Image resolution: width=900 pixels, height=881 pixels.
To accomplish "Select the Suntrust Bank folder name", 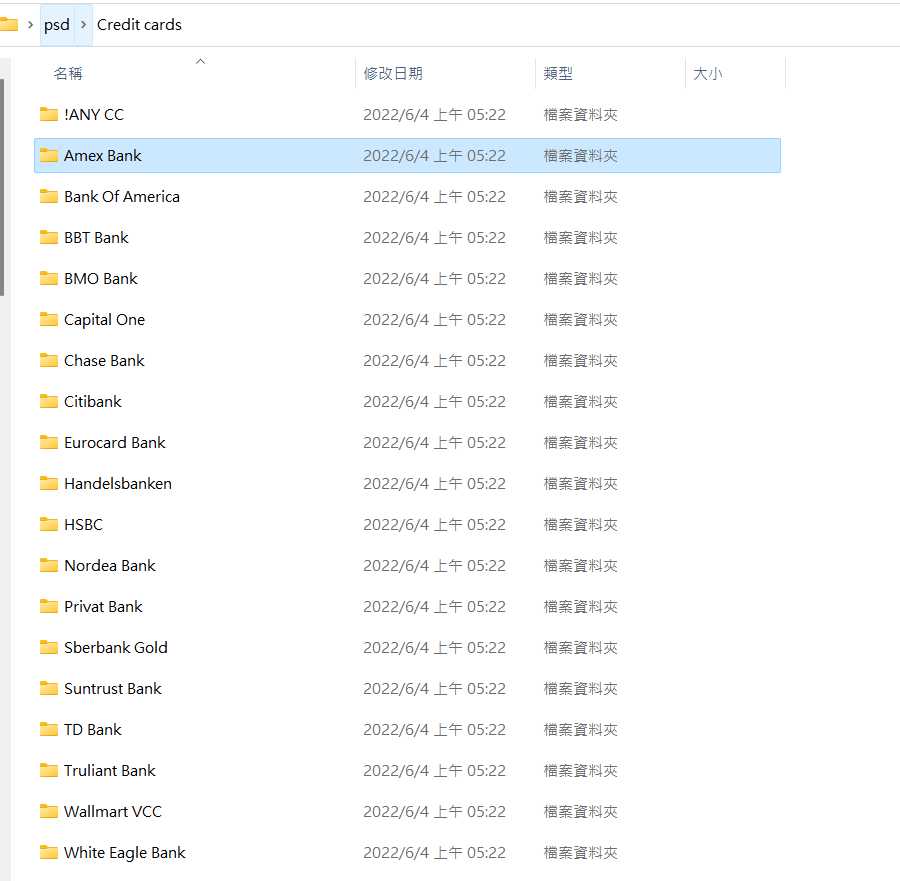I will [x=112, y=689].
